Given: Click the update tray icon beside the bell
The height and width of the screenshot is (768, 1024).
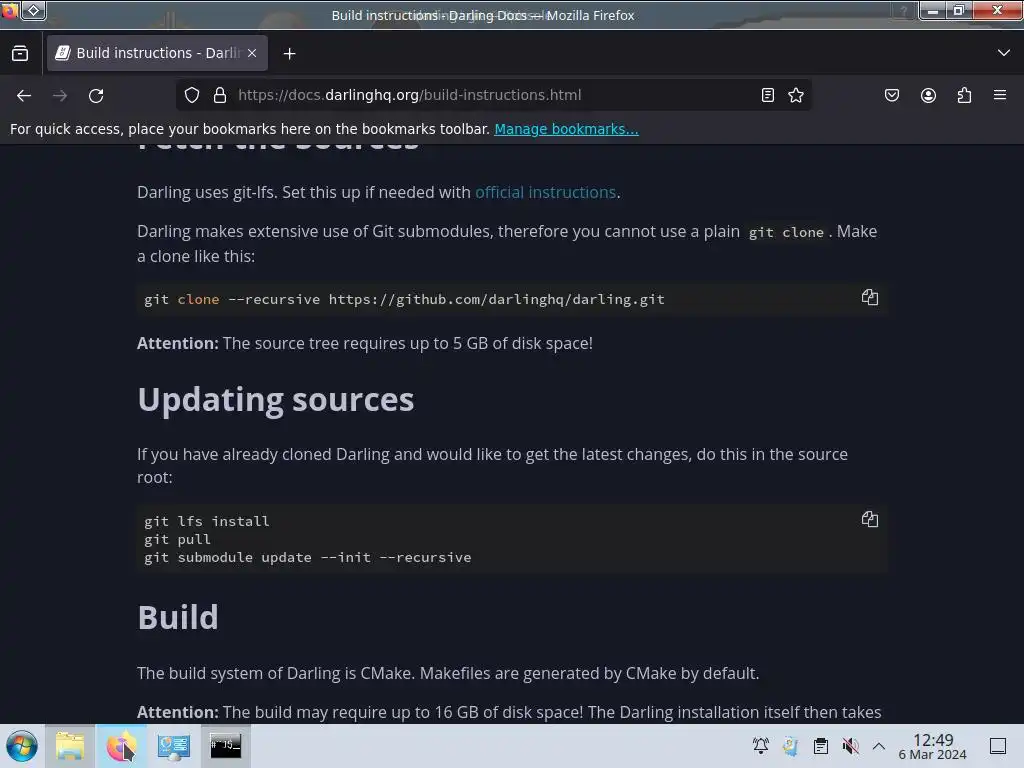Looking at the screenshot, I should tap(790, 745).
